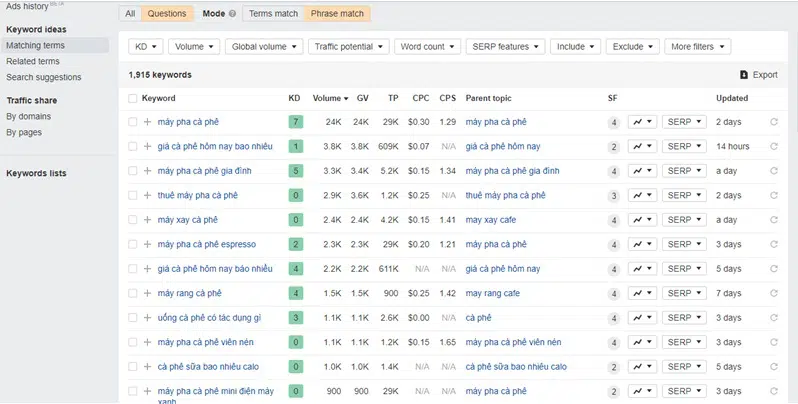798x404 pixels.
Task: Export the keywords list
Action: (759, 75)
